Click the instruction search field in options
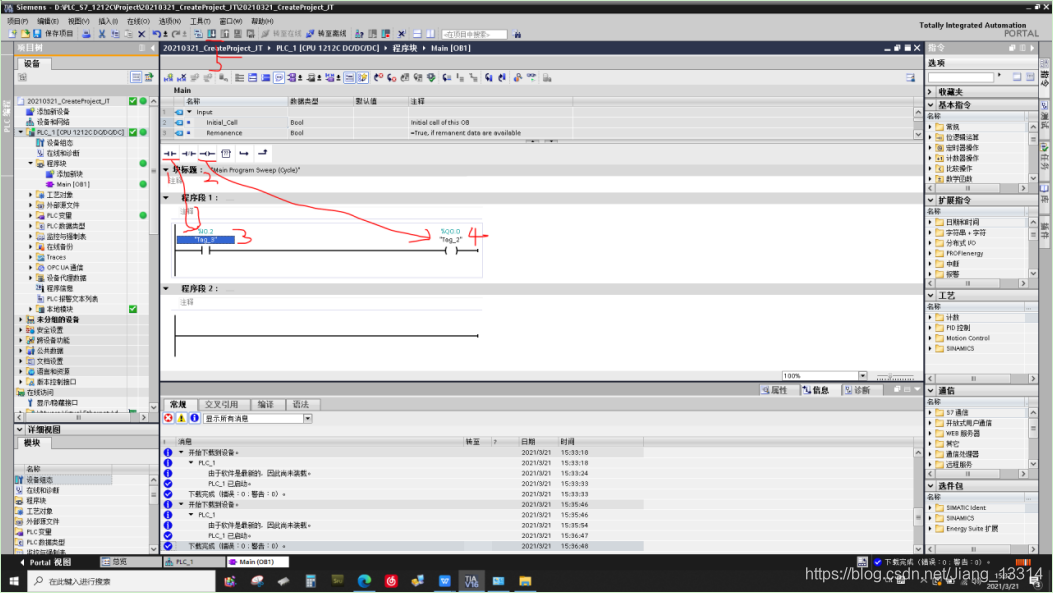 (961, 77)
